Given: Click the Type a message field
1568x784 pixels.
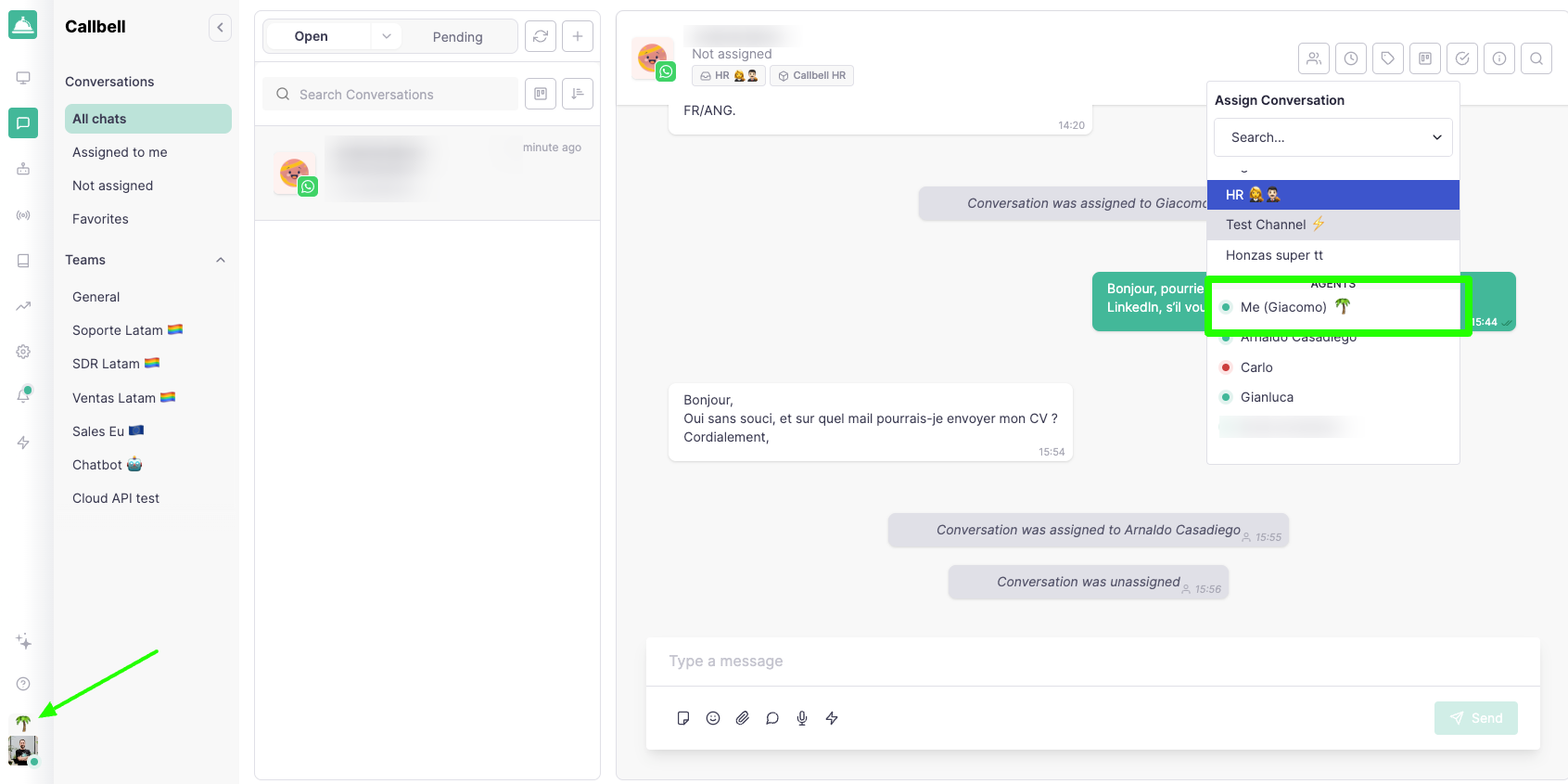Looking at the screenshot, I should (1092, 662).
